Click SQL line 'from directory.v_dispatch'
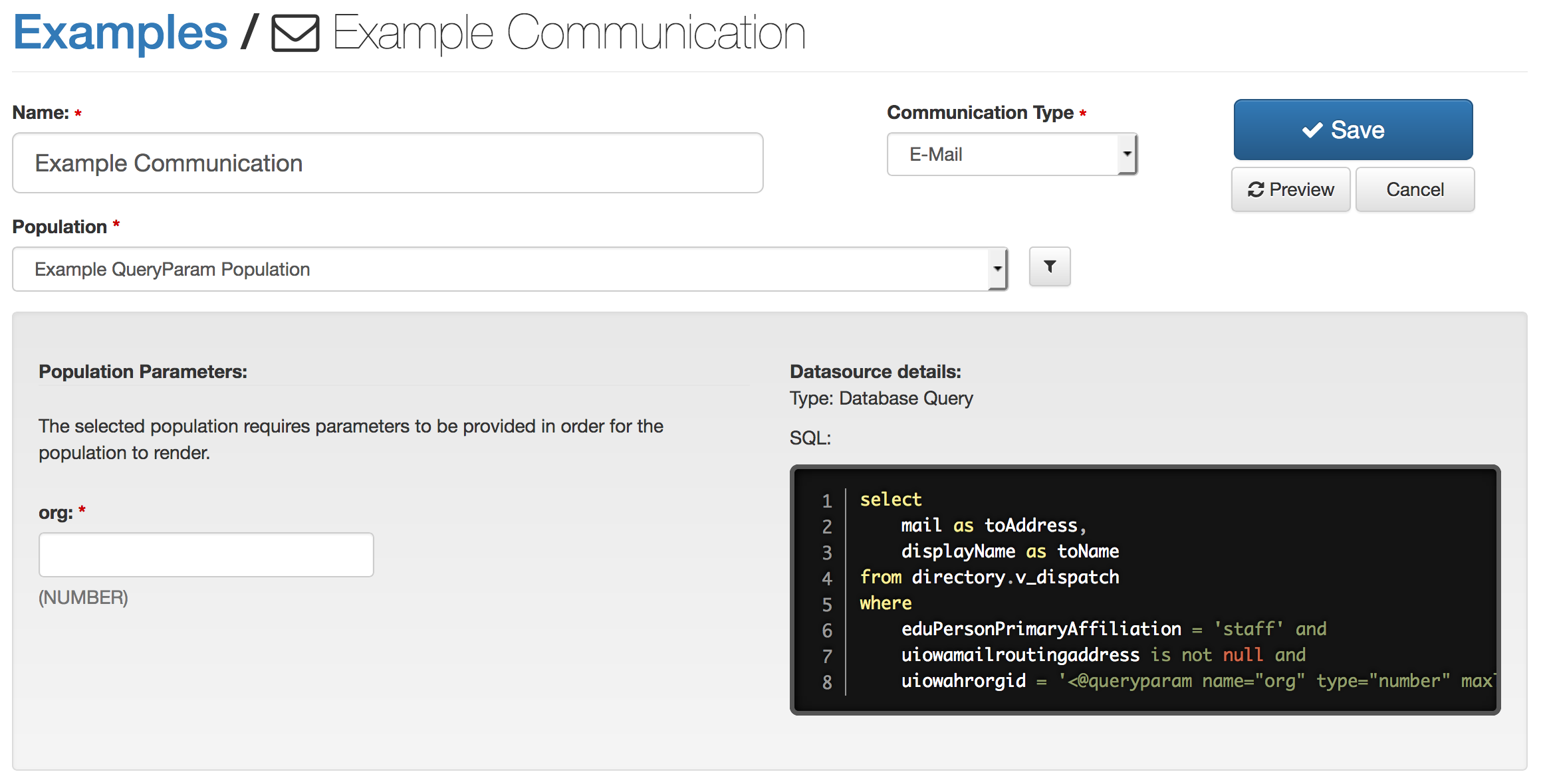This screenshot has height=784, width=1545. tap(989, 577)
